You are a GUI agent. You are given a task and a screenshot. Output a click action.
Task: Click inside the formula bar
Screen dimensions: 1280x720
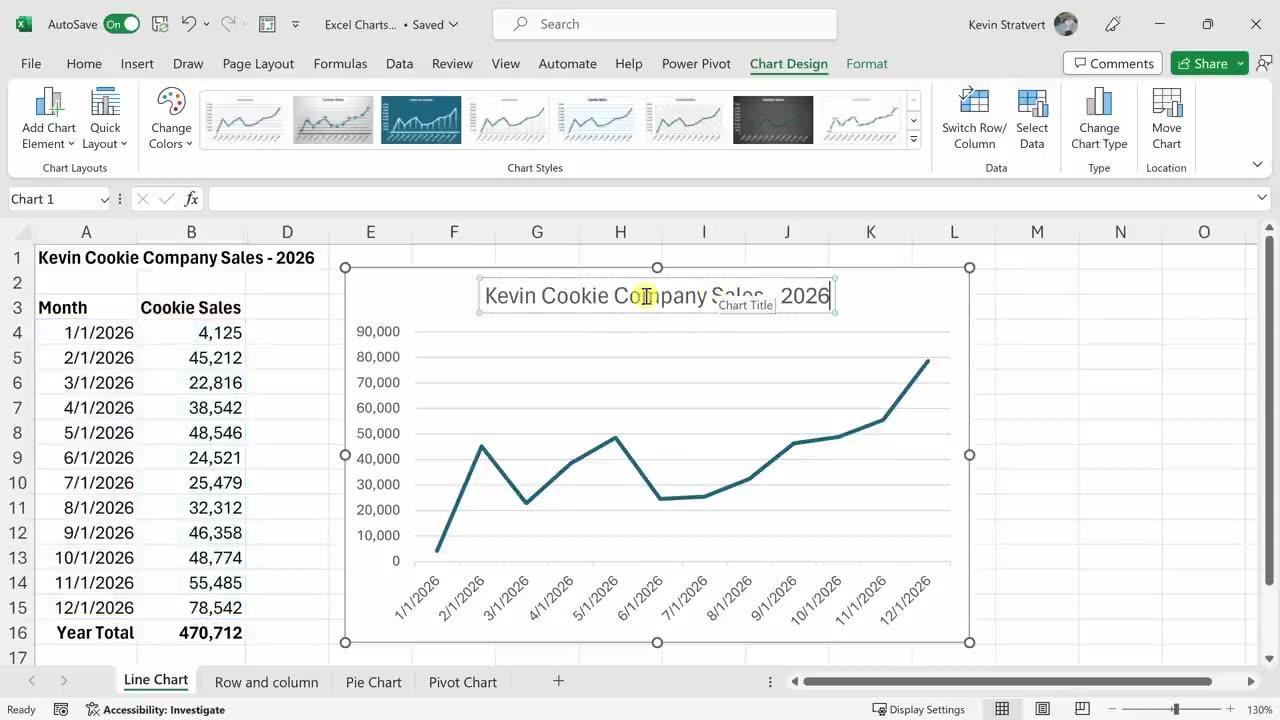tap(730, 199)
